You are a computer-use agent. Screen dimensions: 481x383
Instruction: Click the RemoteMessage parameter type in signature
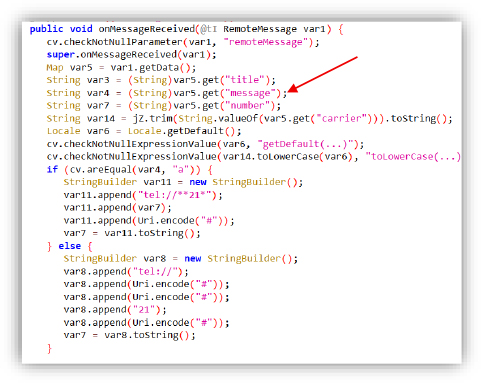click(x=260, y=29)
